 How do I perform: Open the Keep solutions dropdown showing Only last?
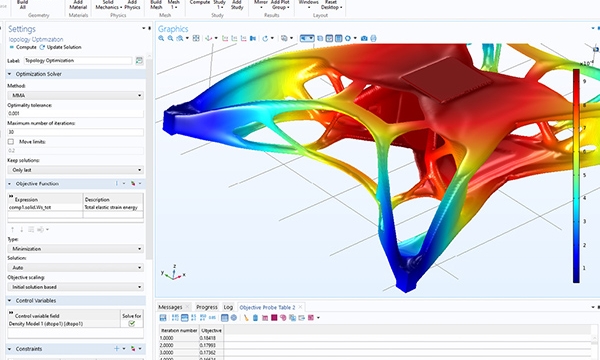pos(75,170)
